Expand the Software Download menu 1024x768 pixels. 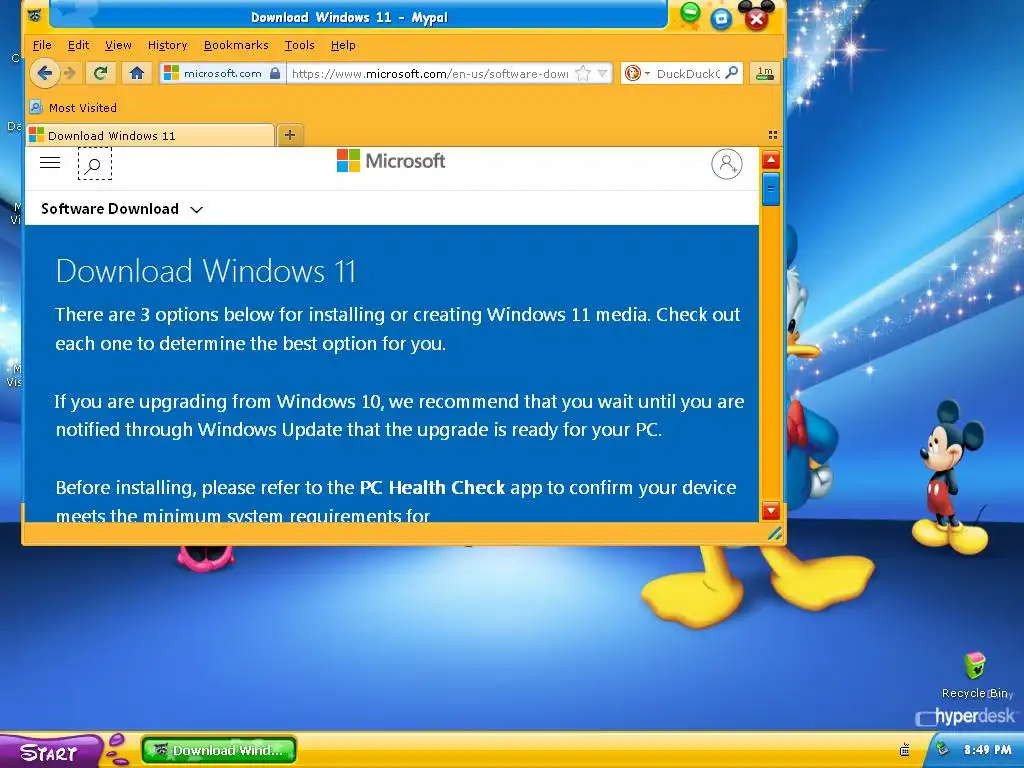tap(122, 209)
